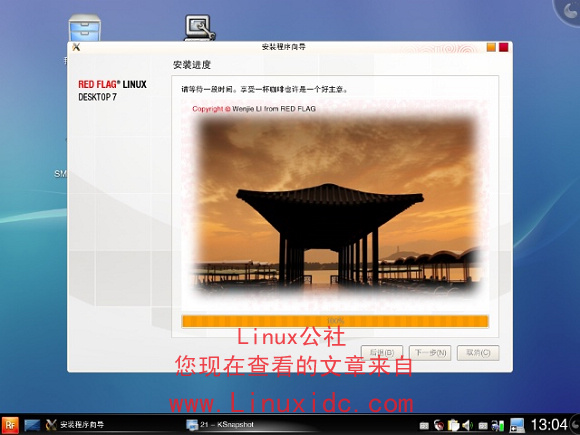
Task: Click the orange installation progress bar
Action: (335, 321)
